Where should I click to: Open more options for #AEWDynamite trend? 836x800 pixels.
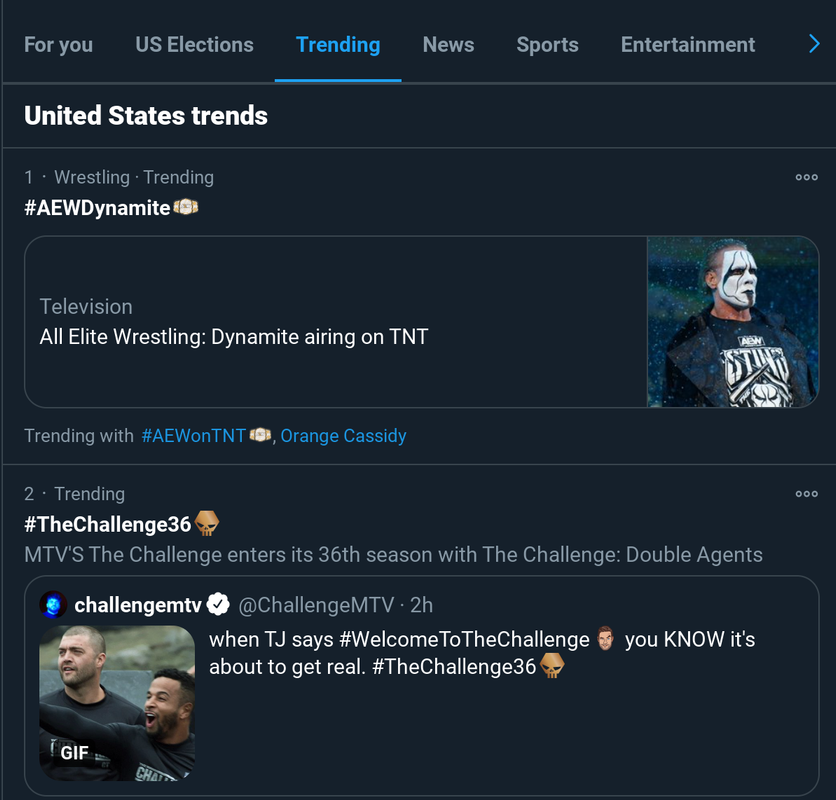coord(806,178)
